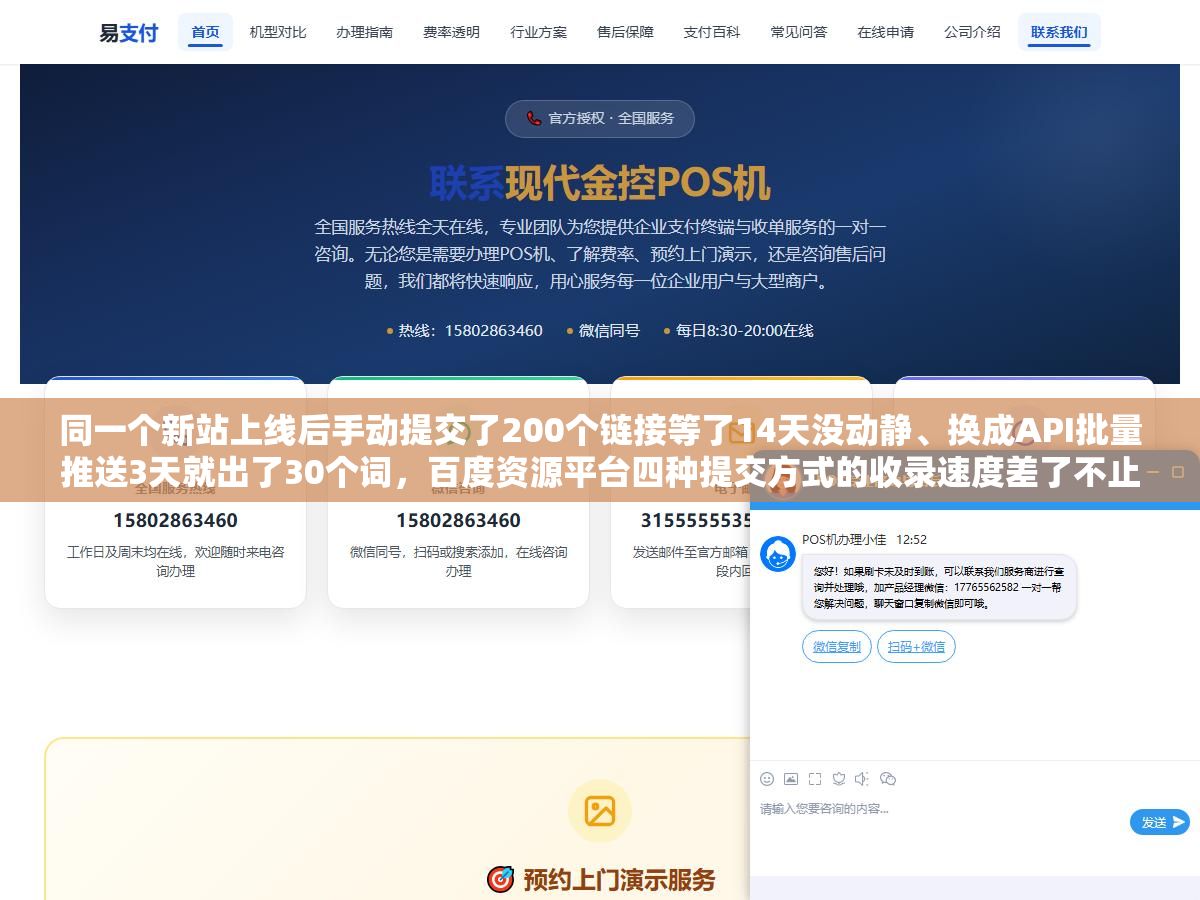The width and height of the screenshot is (1200, 900).
Task: Open the 支付百科 nav item
Action: click(712, 32)
